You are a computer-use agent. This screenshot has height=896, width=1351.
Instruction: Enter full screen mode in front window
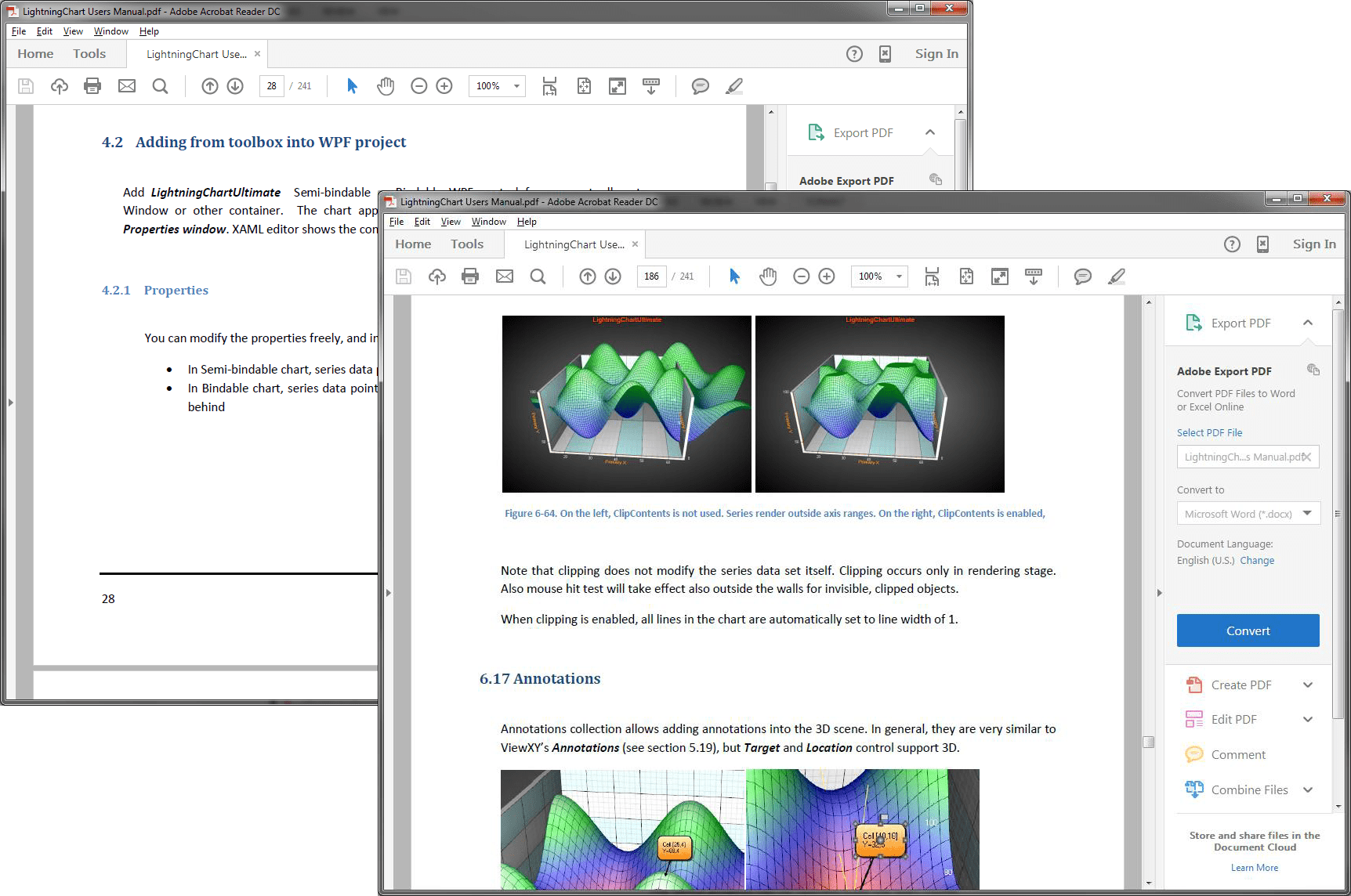[1000, 276]
